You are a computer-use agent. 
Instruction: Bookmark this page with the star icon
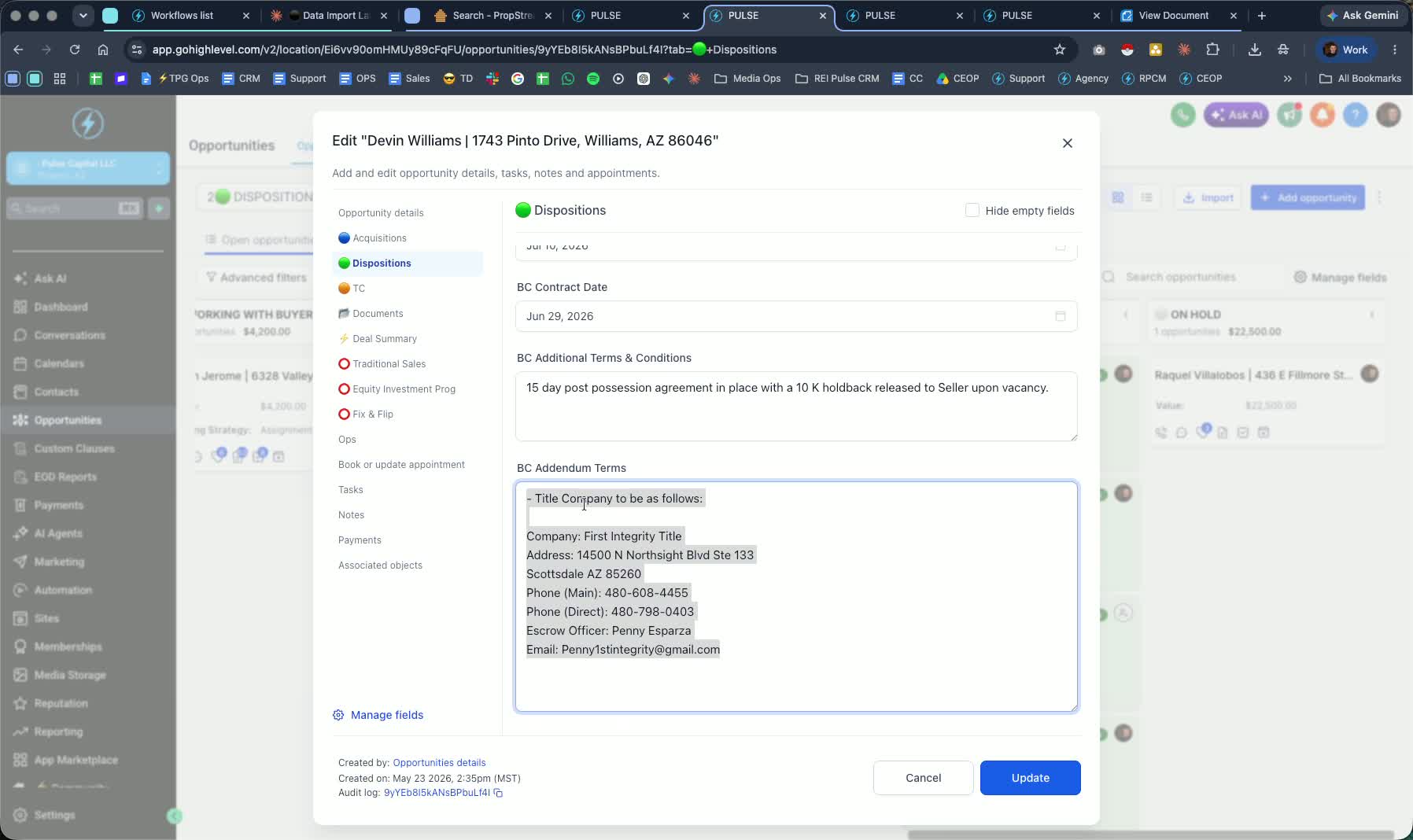click(x=1059, y=50)
